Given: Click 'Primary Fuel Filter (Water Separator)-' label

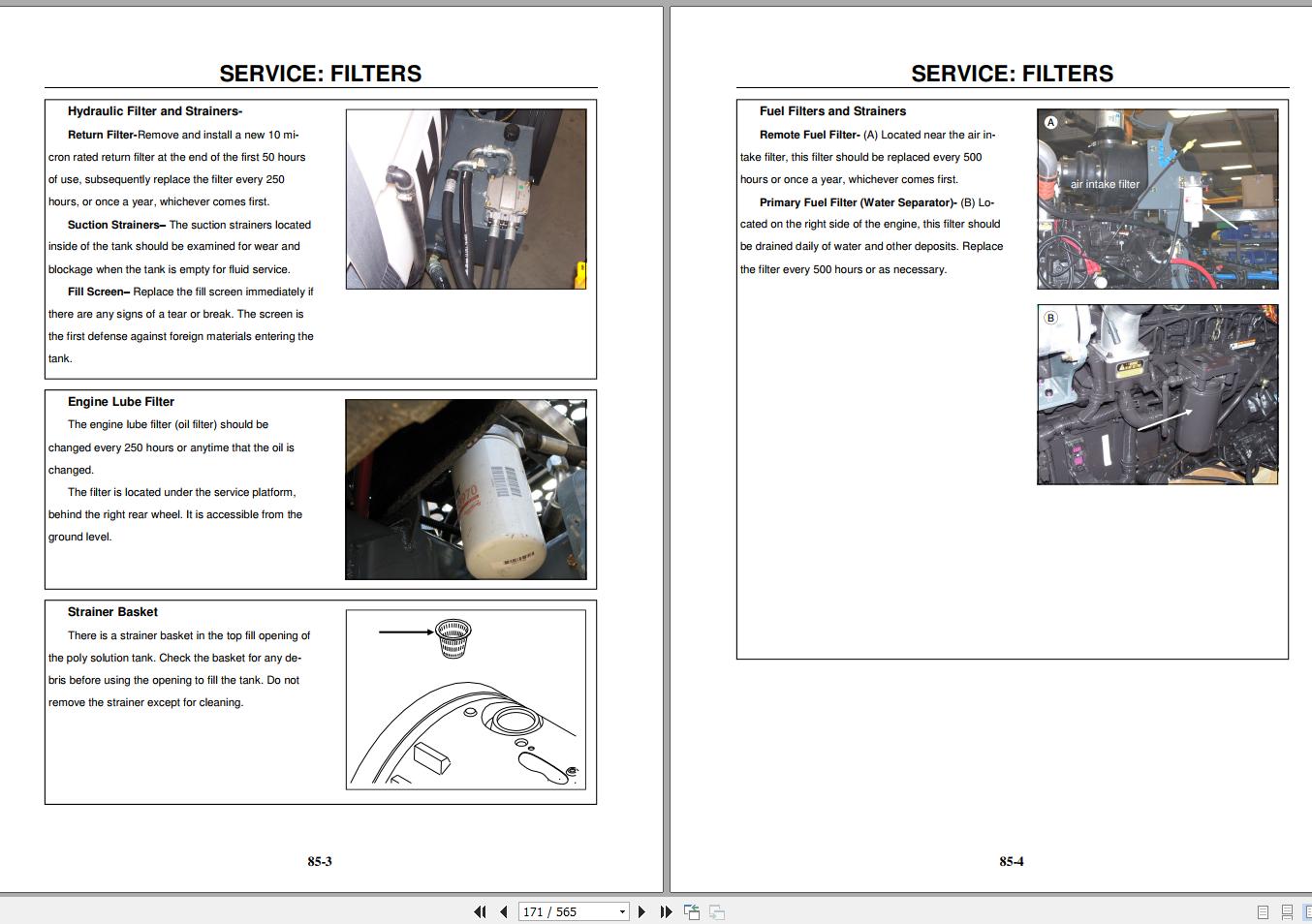Looking at the screenshot, I should 859,202.
